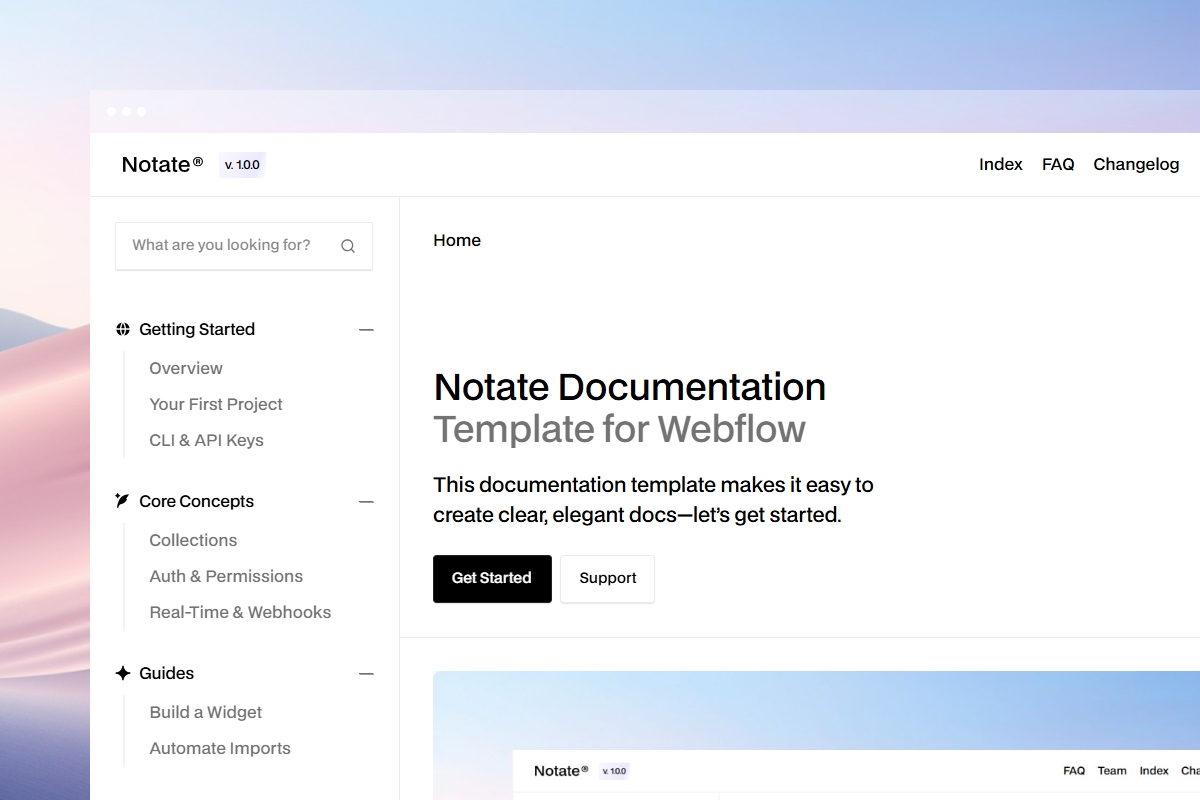Select the Guides heading text
This screenshot has height=800, width=1200.
pos(166,673)
